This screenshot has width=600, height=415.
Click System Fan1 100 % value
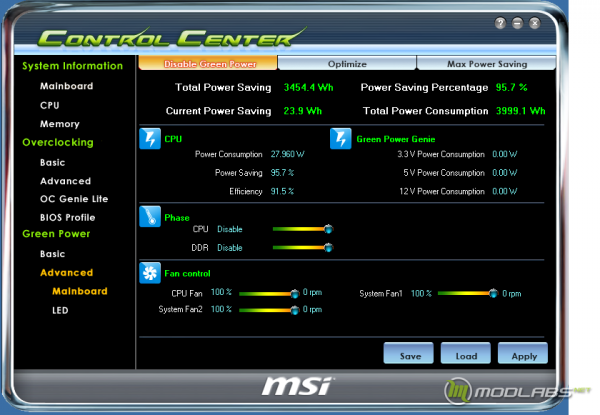421,293
